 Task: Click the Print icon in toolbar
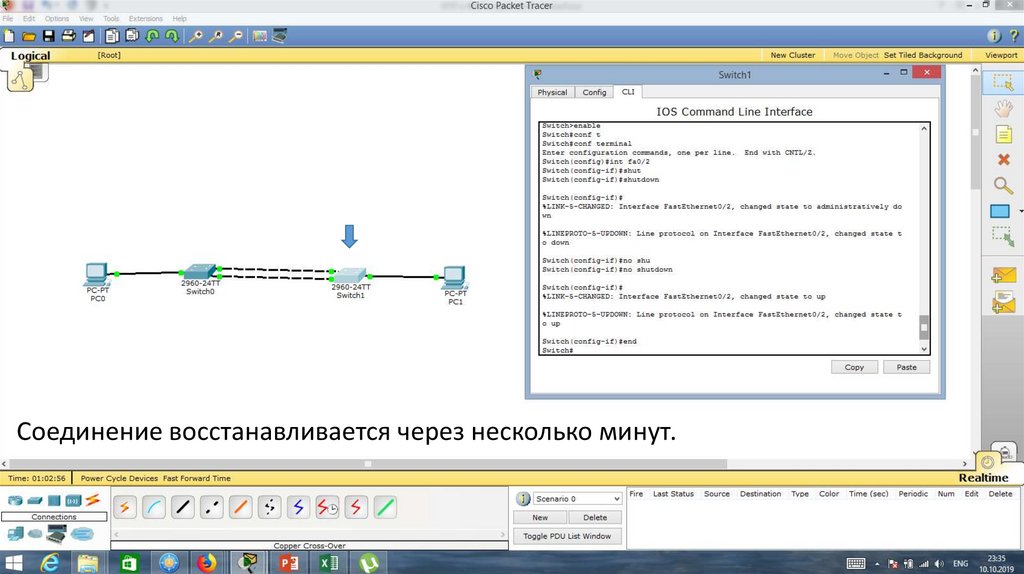click(69, 37)
